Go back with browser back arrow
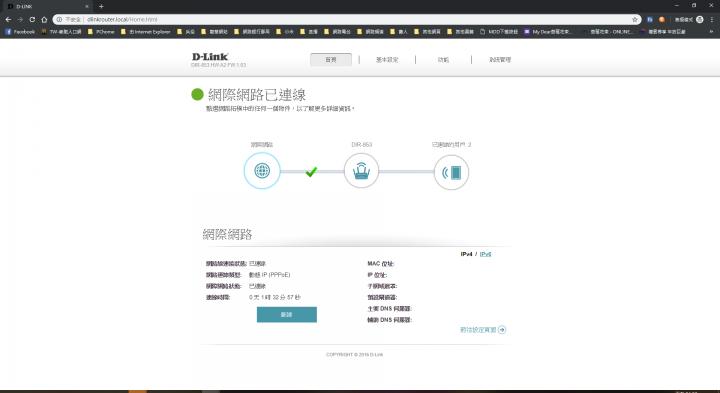The width and height of the screenshot is (720, 393). pyautogui.click(x=8, y=19)
